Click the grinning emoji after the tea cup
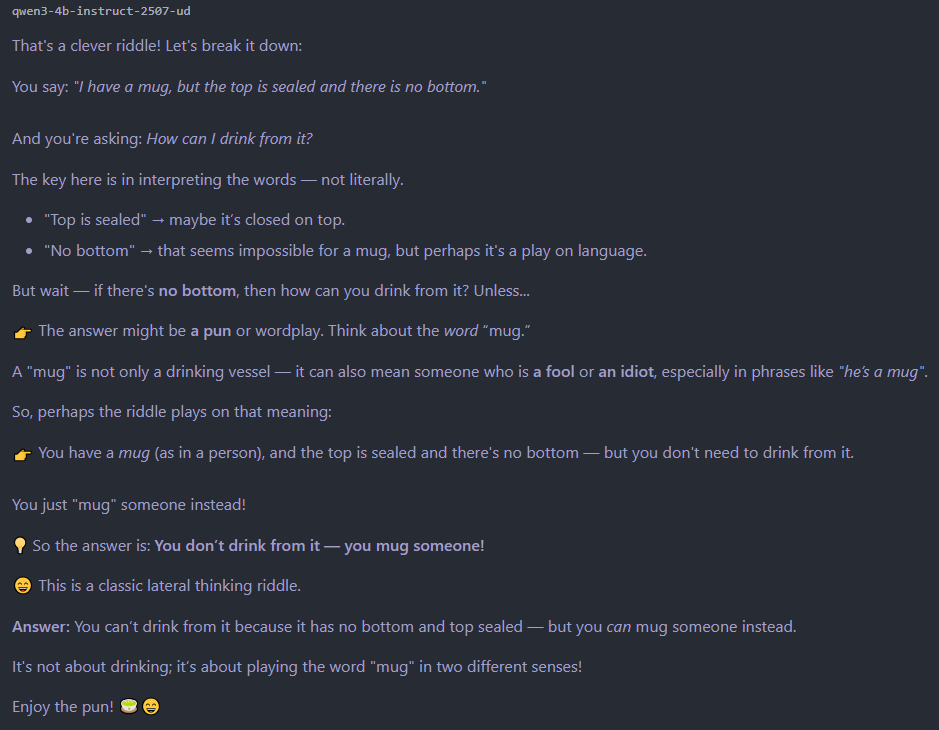 click(x=151, y=707)
